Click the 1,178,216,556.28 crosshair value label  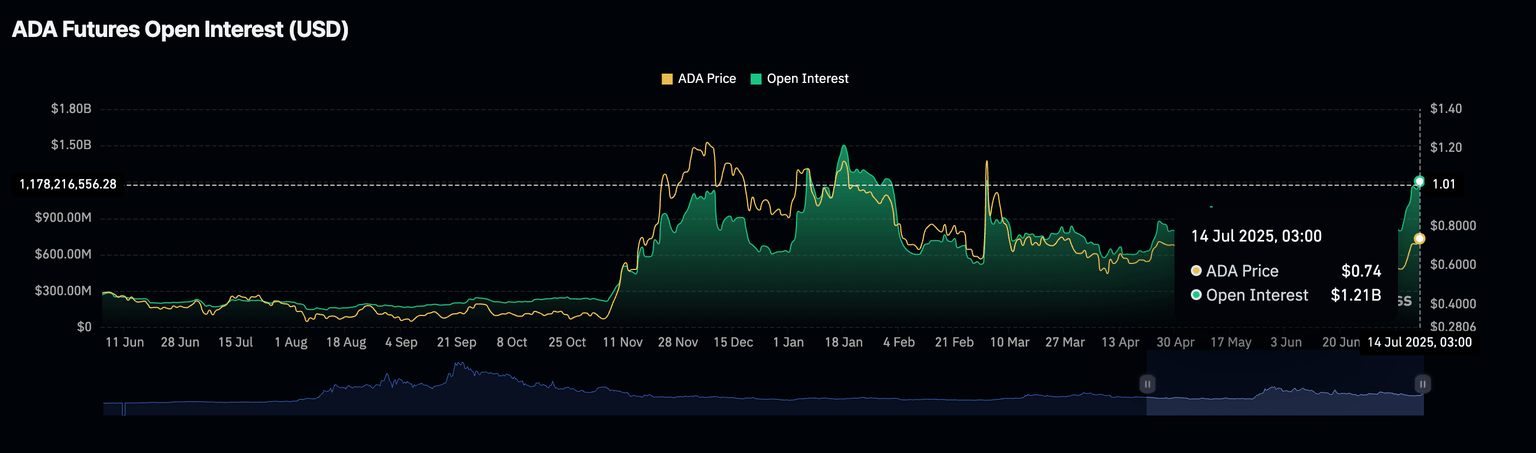(68, 184)
